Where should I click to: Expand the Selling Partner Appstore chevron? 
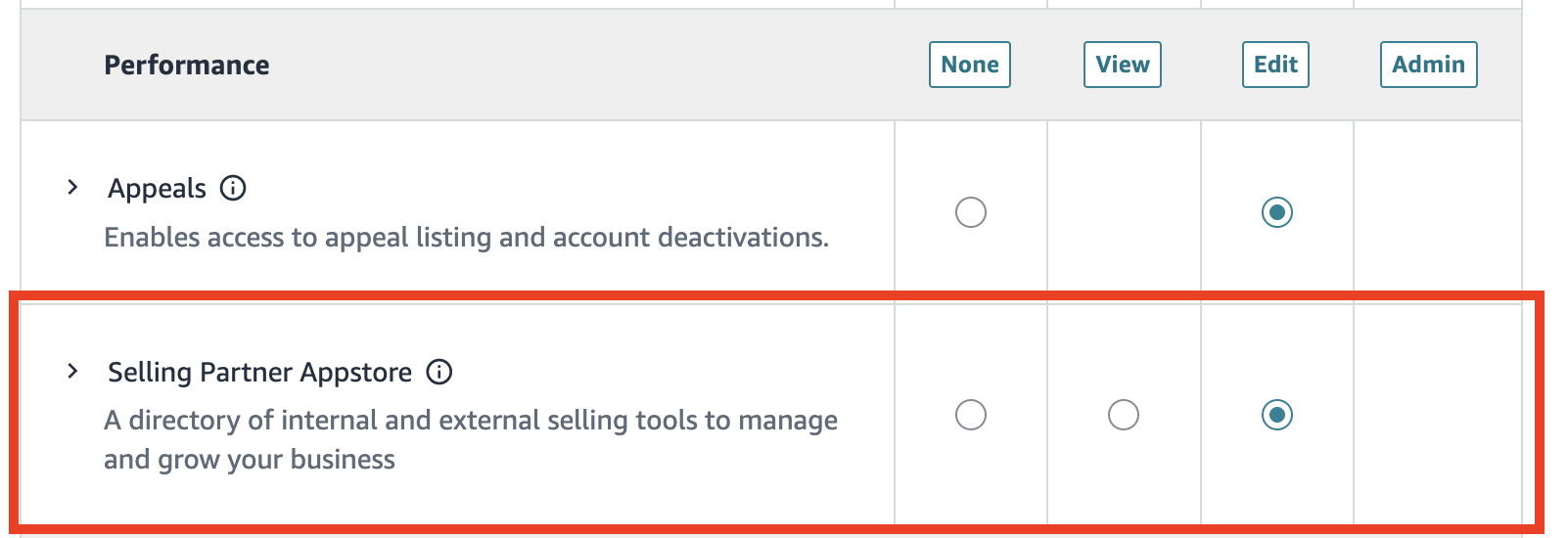[72, 372]
